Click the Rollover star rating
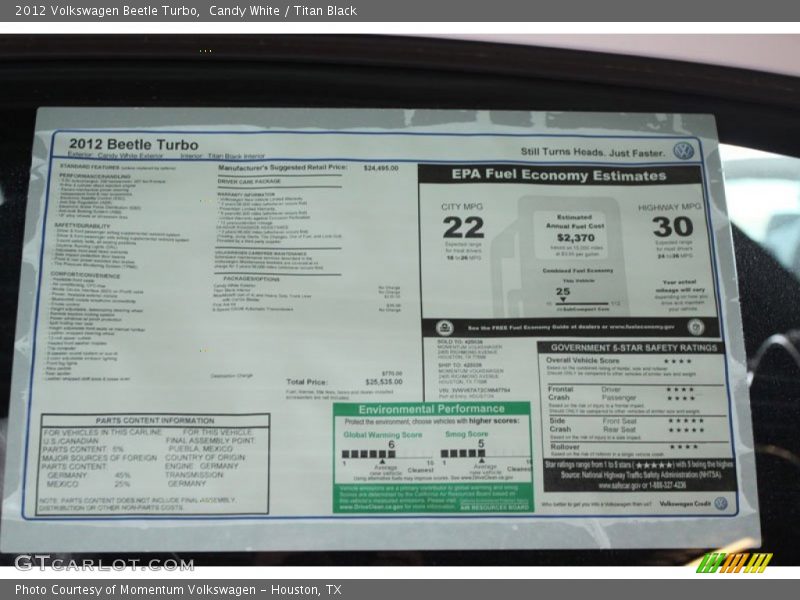 pyautogui.click(x=683, y=447)
